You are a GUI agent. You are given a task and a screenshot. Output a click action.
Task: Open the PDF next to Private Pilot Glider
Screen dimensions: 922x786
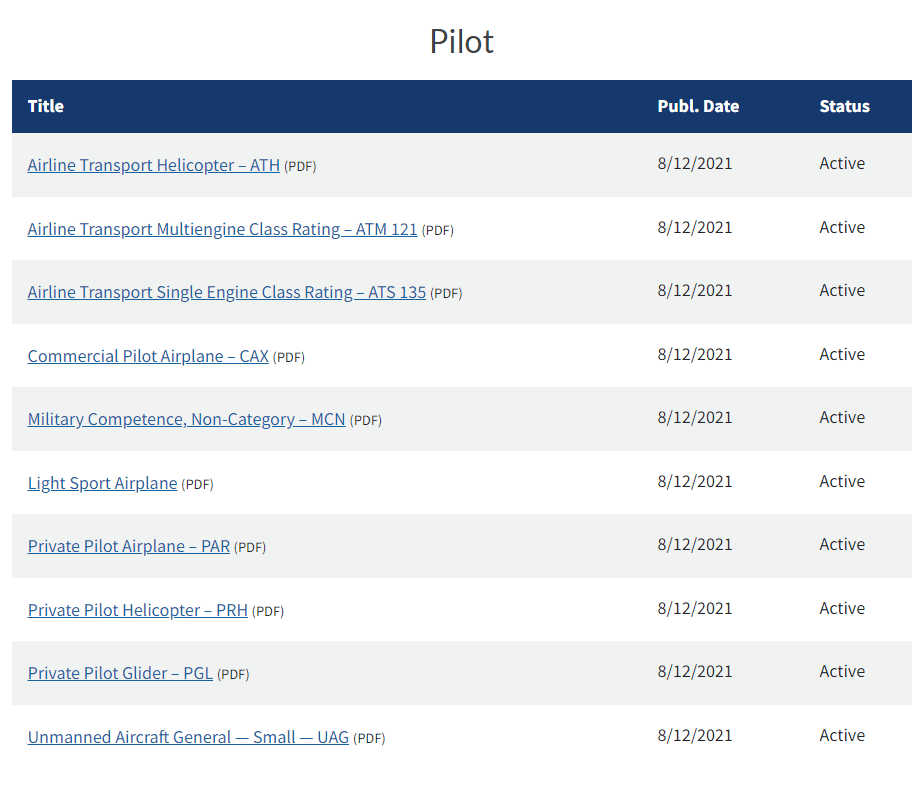[233, 674]
